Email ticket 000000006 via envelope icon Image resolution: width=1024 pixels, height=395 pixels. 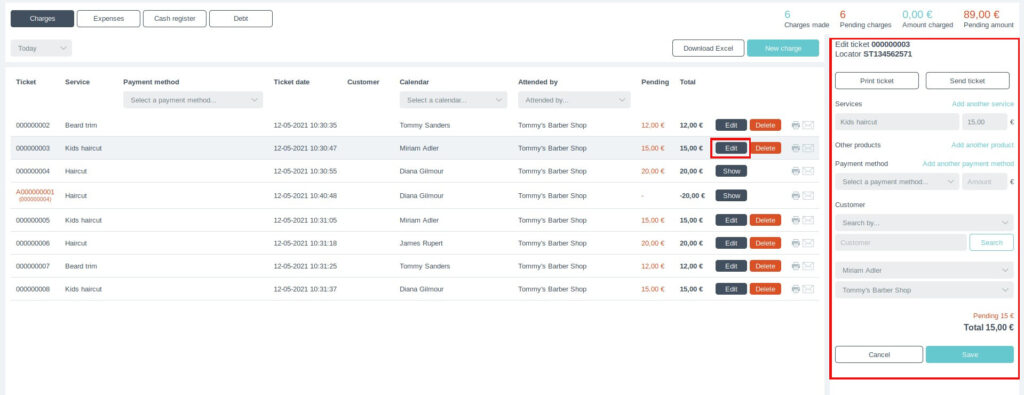(808, 243)
